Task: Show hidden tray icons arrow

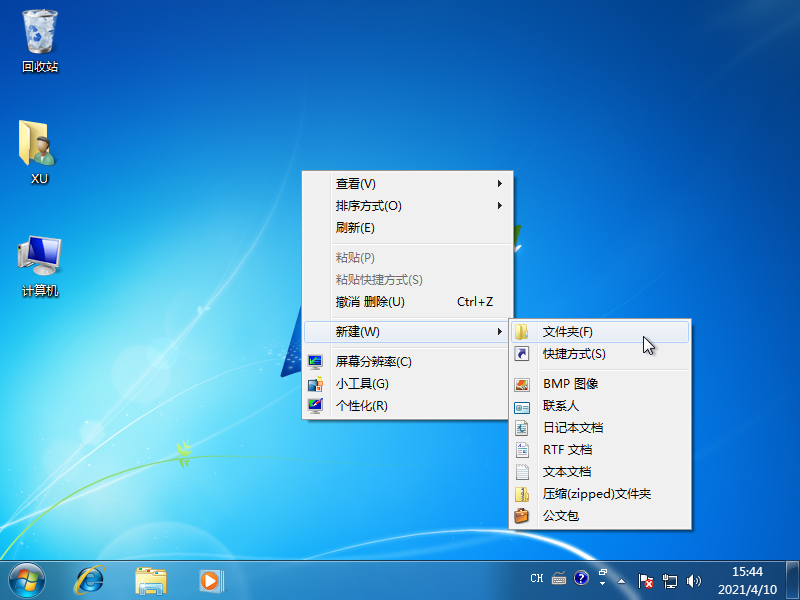Action: click(622, 580)
